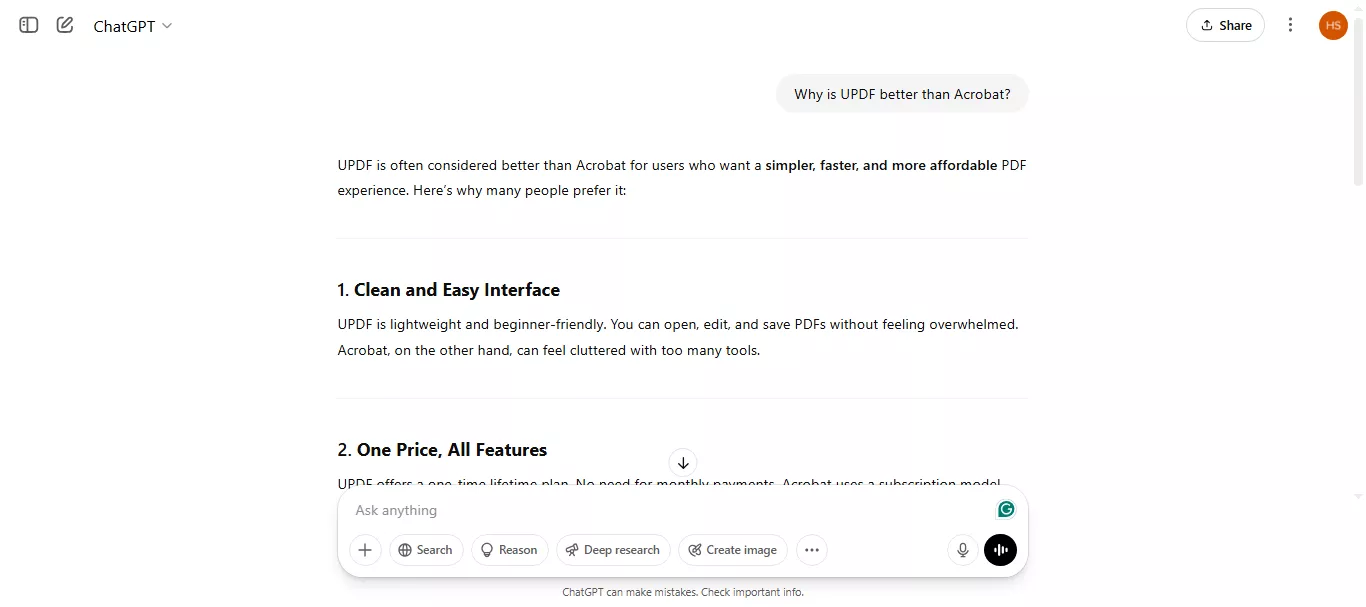Open the HS profile avatar
The height and width of the screenshot is (607, 1366).
1333,25
